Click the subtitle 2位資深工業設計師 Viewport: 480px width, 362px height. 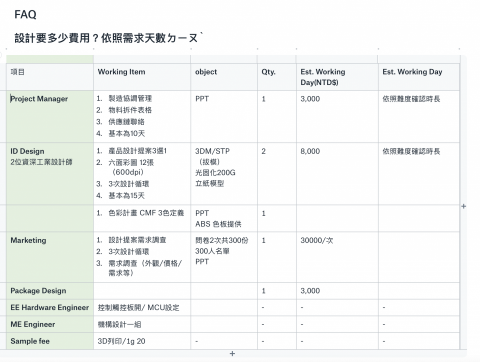pos(41,162)
